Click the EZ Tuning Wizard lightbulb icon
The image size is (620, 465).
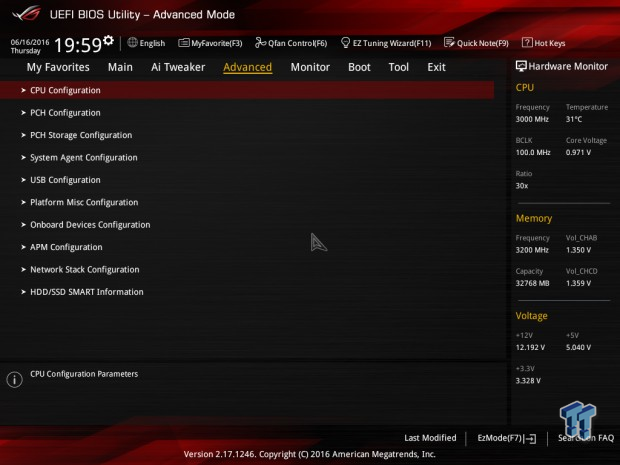345,42
